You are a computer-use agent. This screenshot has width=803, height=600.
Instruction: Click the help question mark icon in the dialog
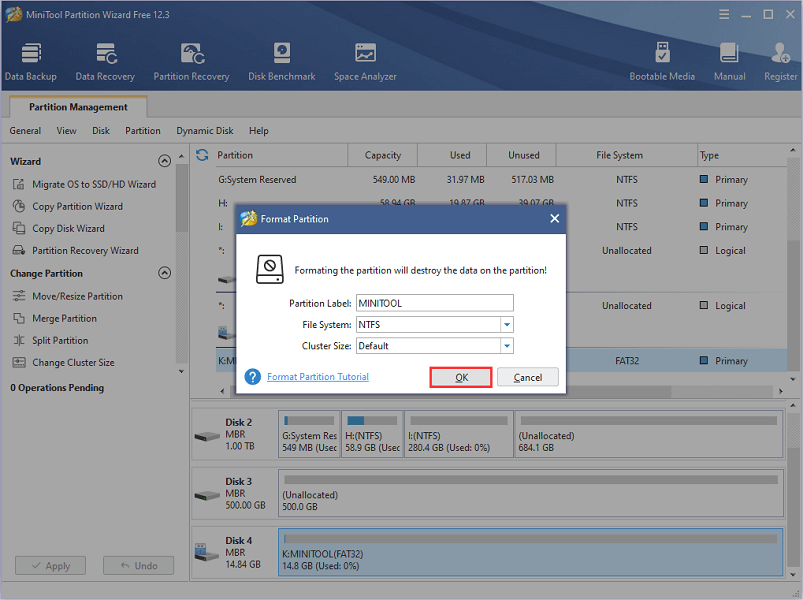click(252, 377)
